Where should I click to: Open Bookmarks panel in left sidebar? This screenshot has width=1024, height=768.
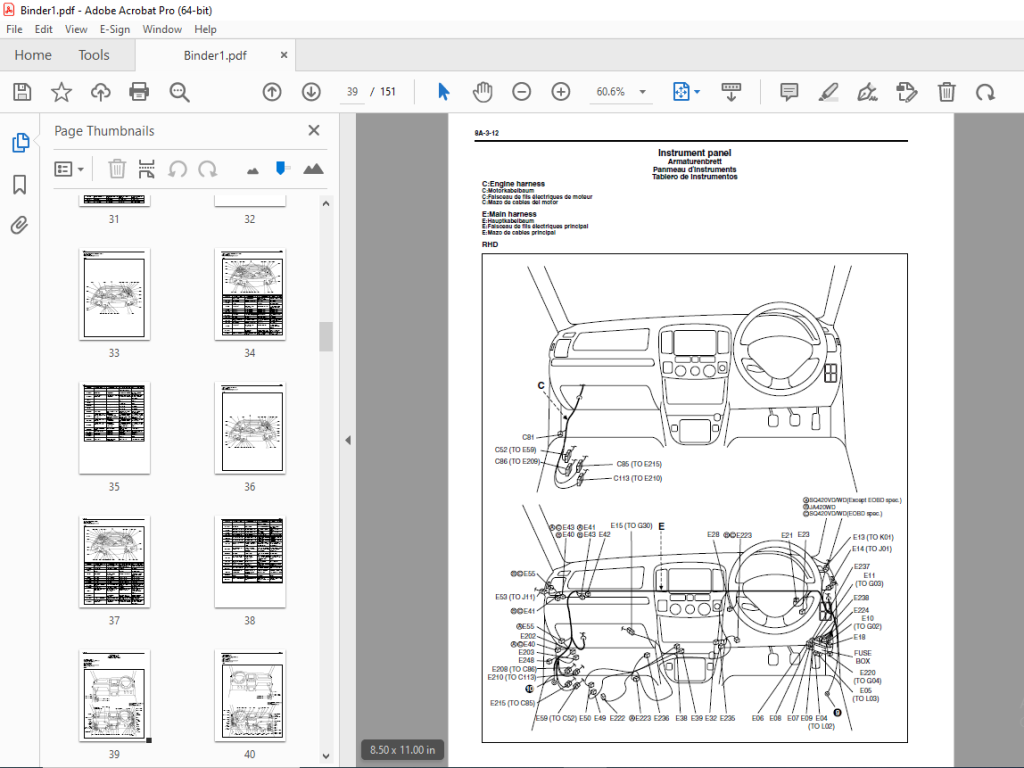click(x=20, y=185)
